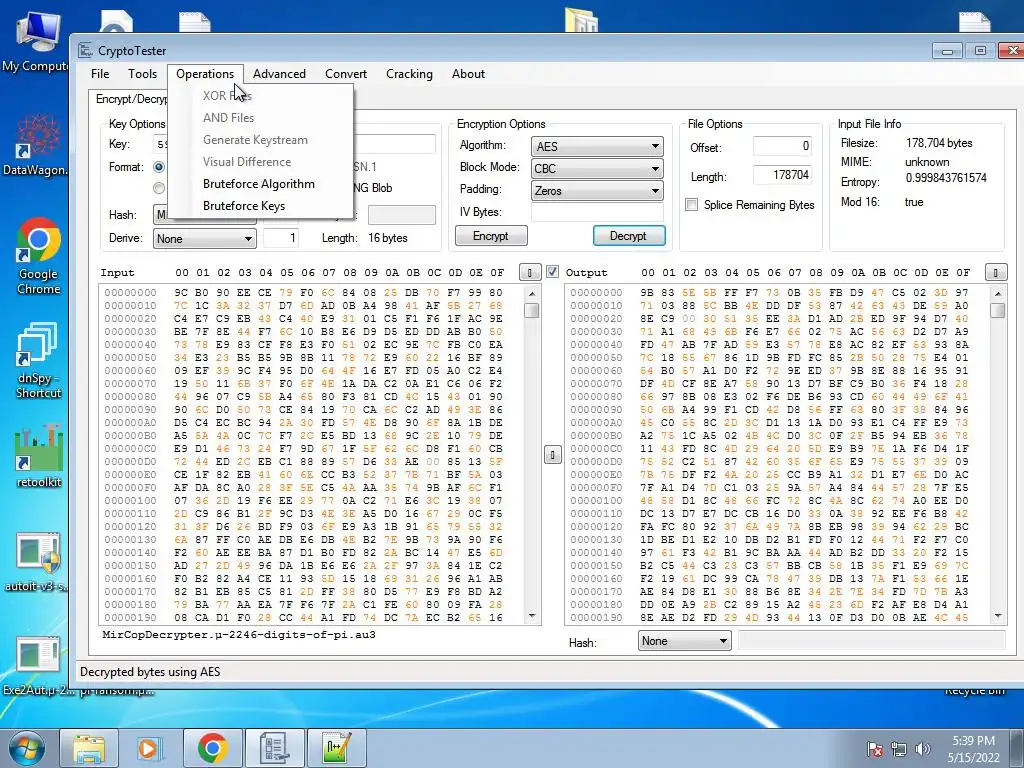The height and width of the screenshot is (768, 1024).
Task: Select the second Format radio button
Action: (x=159, y=188)
